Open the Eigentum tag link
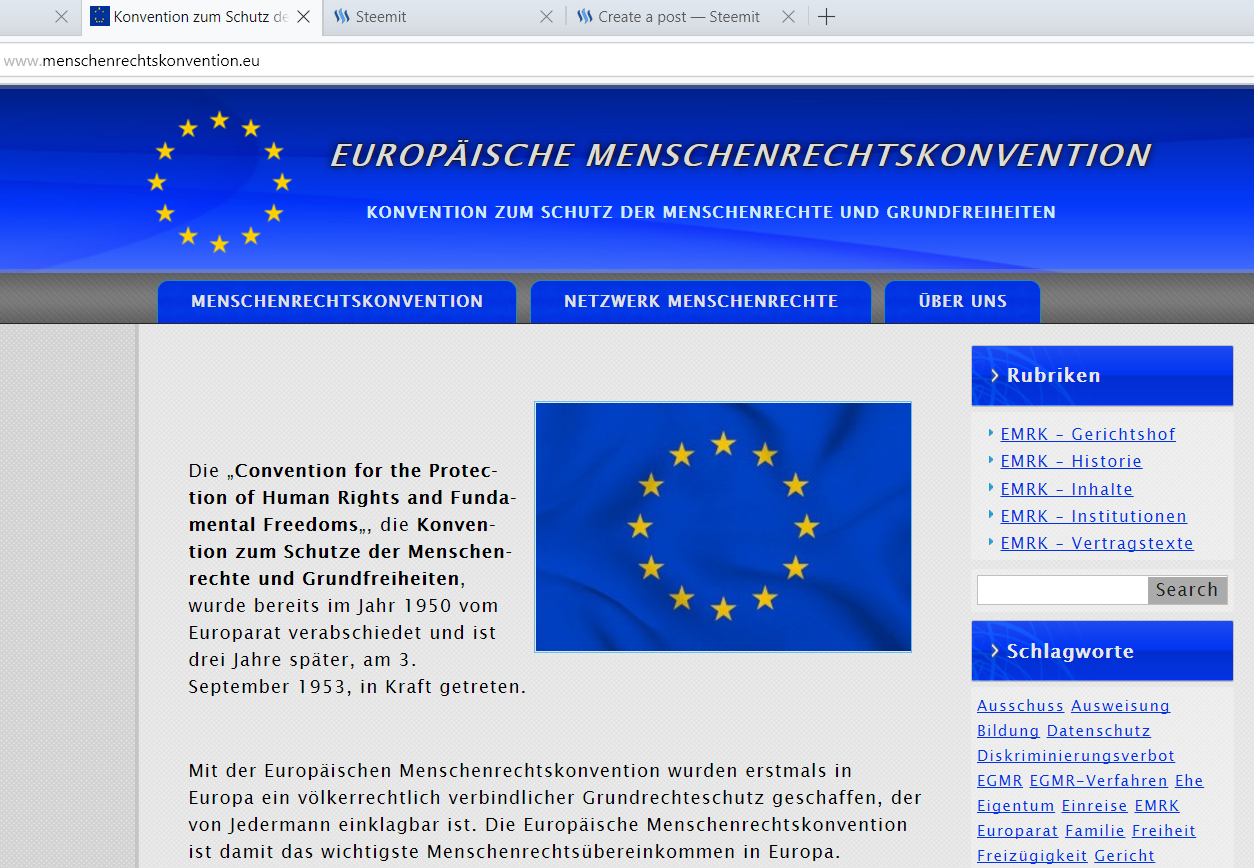This screenshot has width=1254, height=868. pos(1016,806)
